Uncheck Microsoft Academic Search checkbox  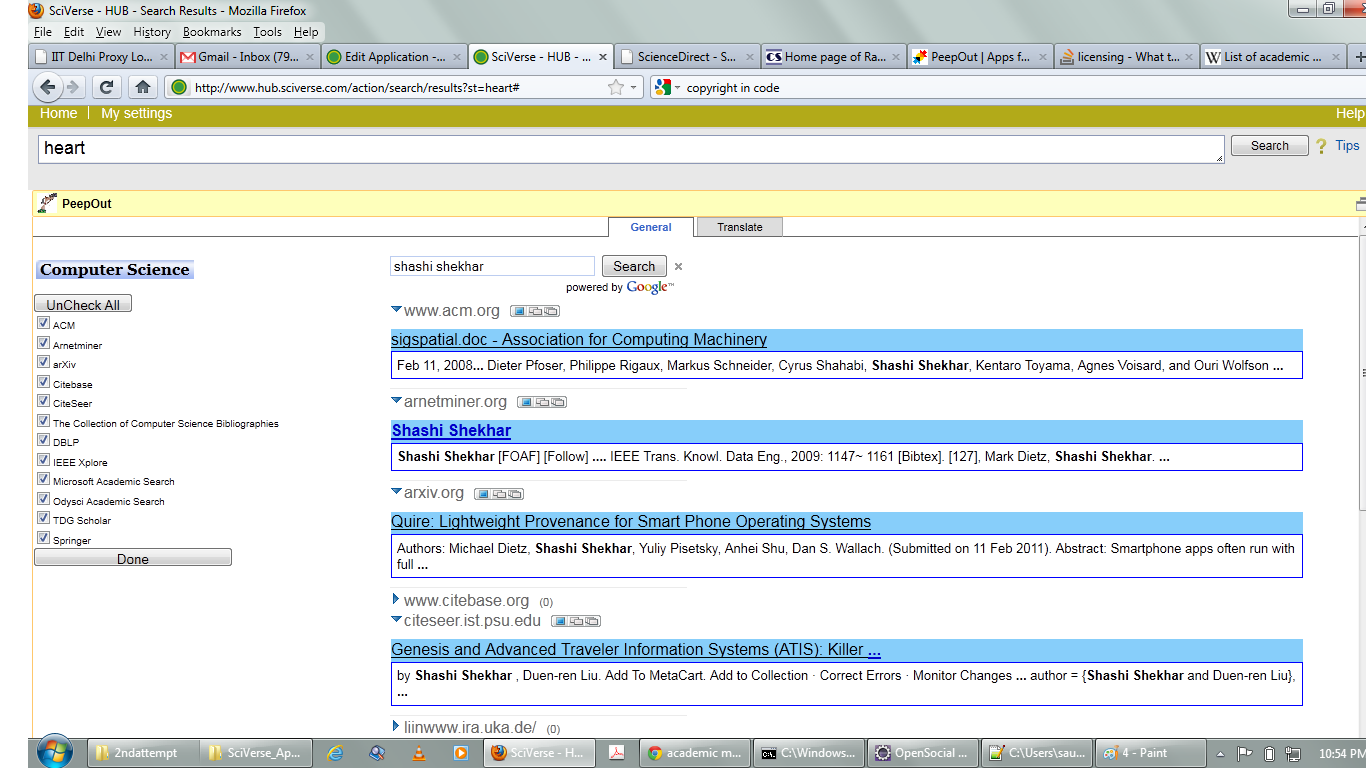coord(43,479)
